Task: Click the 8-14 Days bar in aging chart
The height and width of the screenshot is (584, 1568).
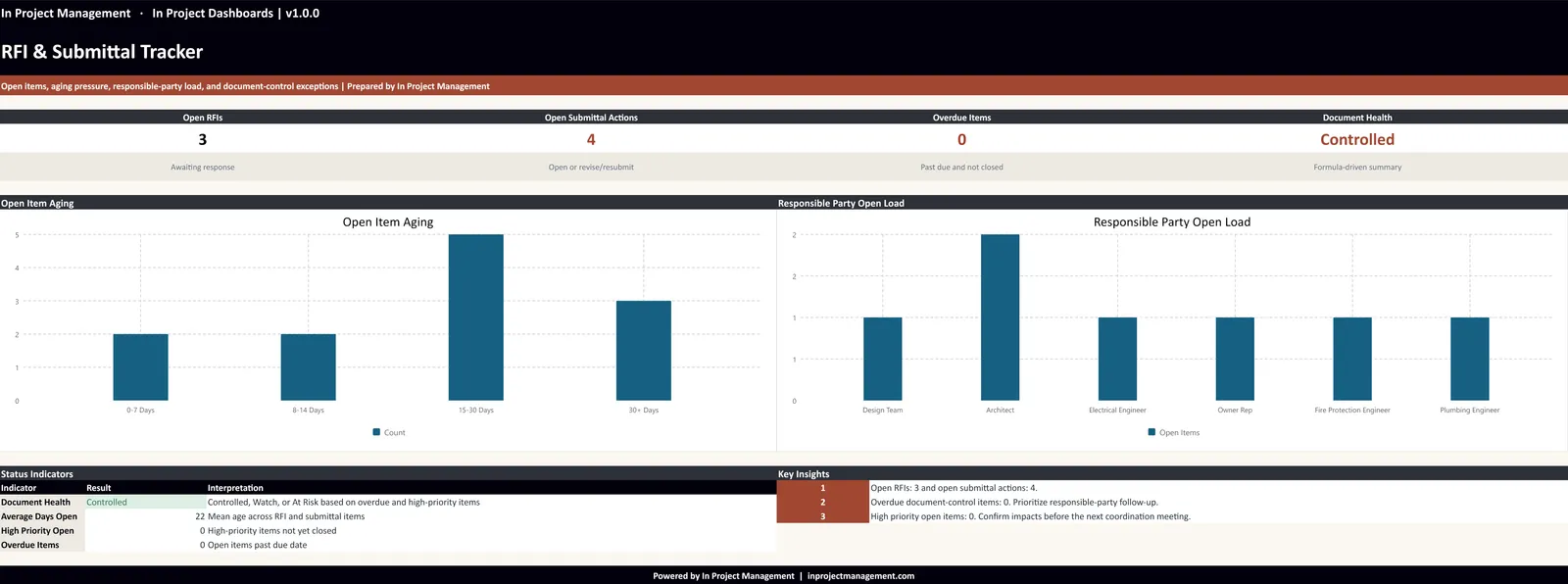Action: pos(308,367)
